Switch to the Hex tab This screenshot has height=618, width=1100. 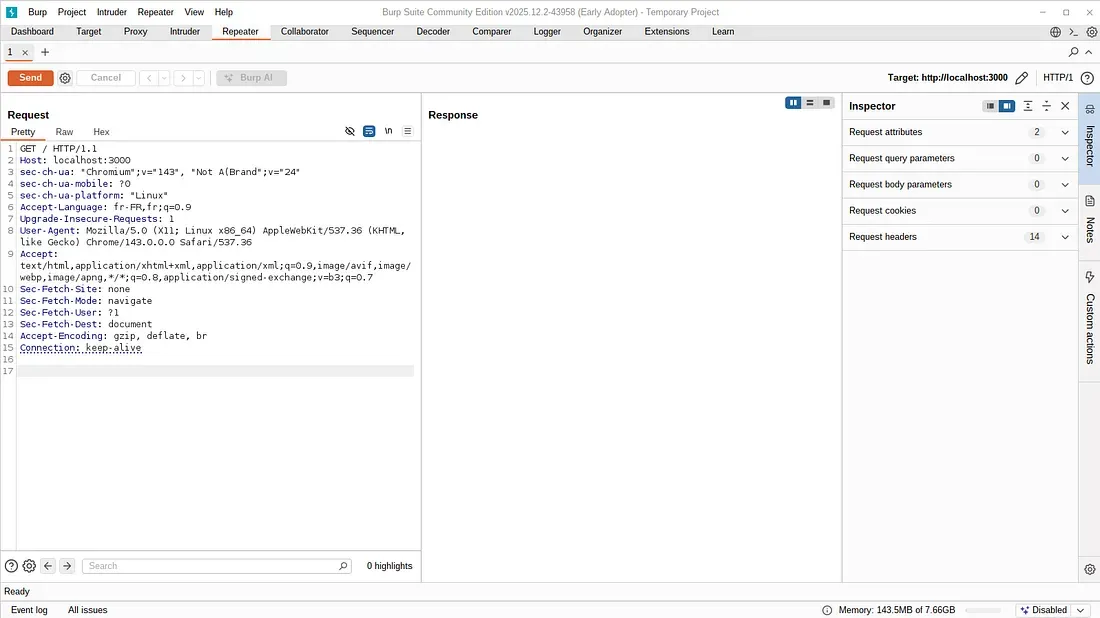(x=101, y=131)
